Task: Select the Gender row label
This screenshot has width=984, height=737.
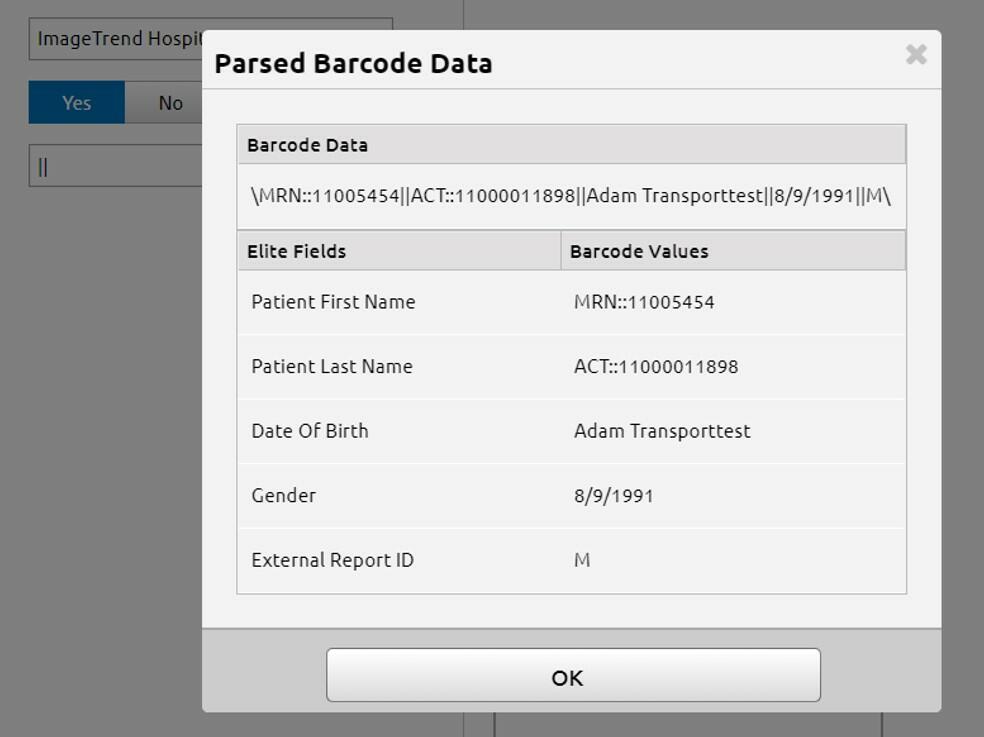Action: tap(284, 495)
